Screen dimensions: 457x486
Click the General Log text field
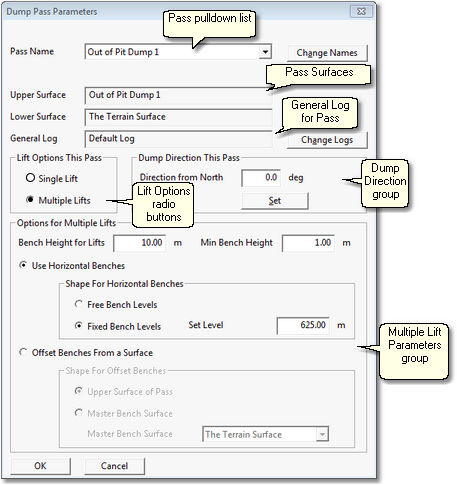[x=178, y=139]
